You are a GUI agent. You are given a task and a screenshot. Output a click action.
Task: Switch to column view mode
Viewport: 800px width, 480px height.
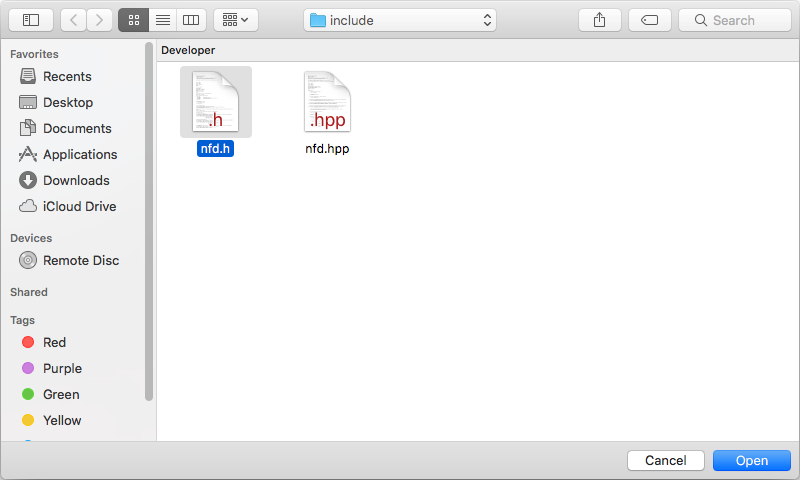191,20
